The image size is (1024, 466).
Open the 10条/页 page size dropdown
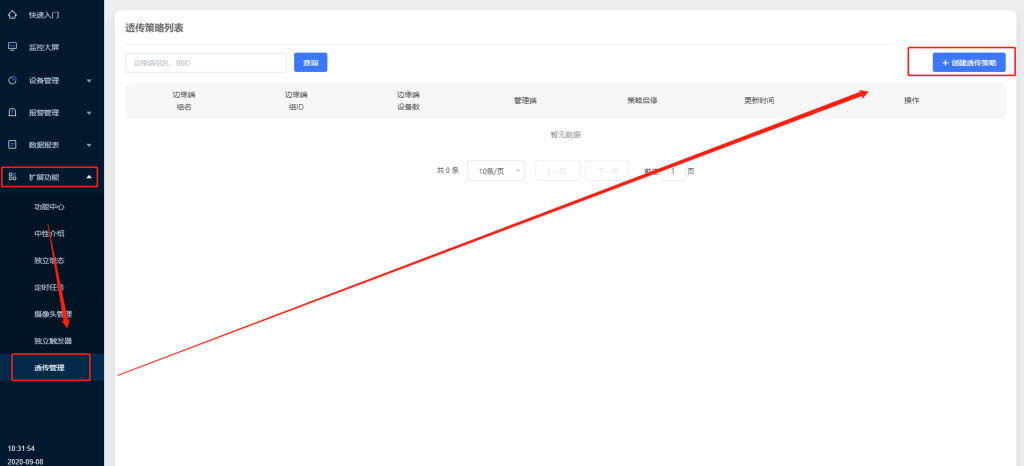tap(496, 171)
